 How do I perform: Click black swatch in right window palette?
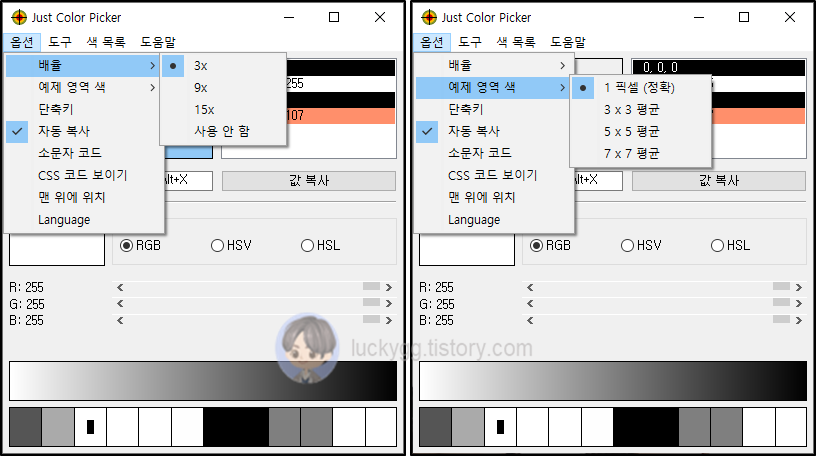646,427
